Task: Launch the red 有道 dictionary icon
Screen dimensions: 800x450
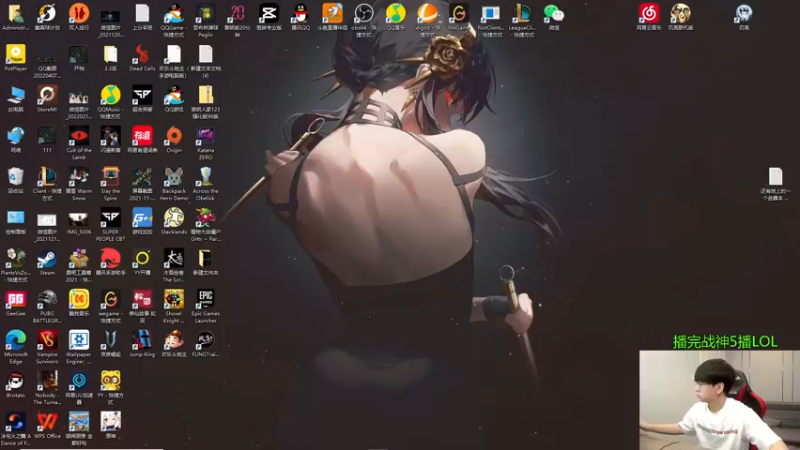Action: 142,136
